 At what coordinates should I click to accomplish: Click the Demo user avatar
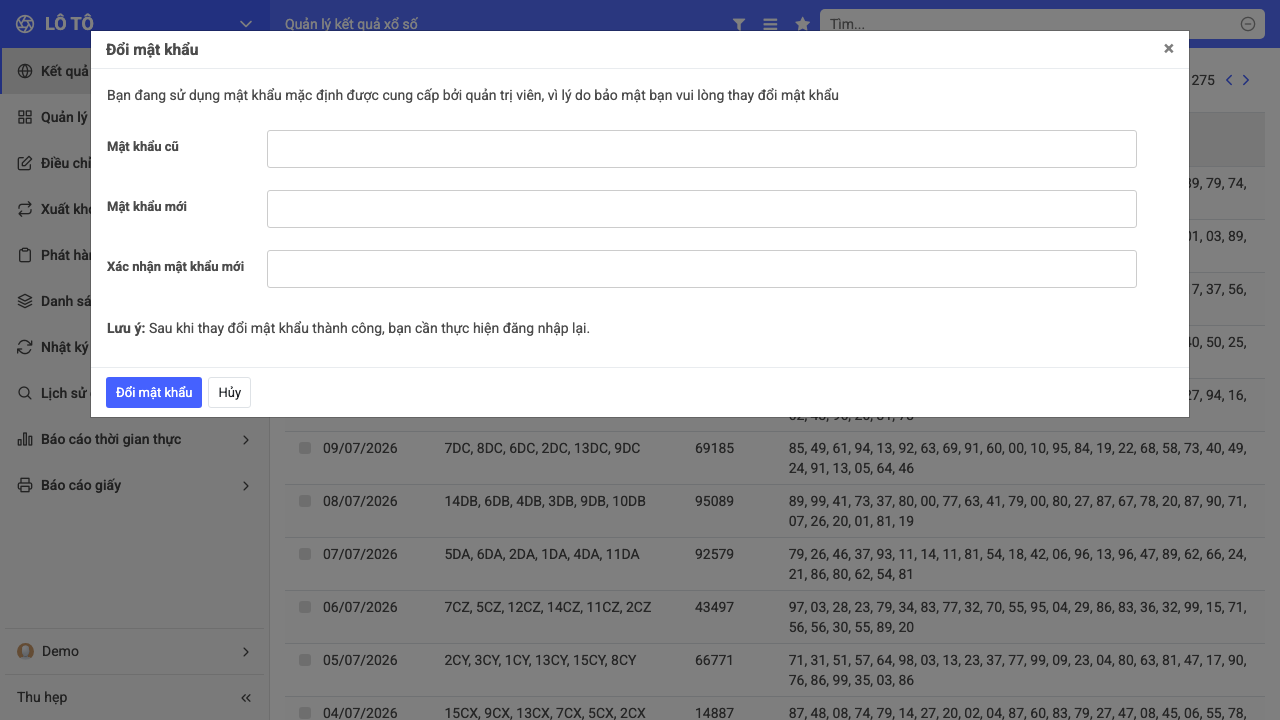(x=26, y=651)
